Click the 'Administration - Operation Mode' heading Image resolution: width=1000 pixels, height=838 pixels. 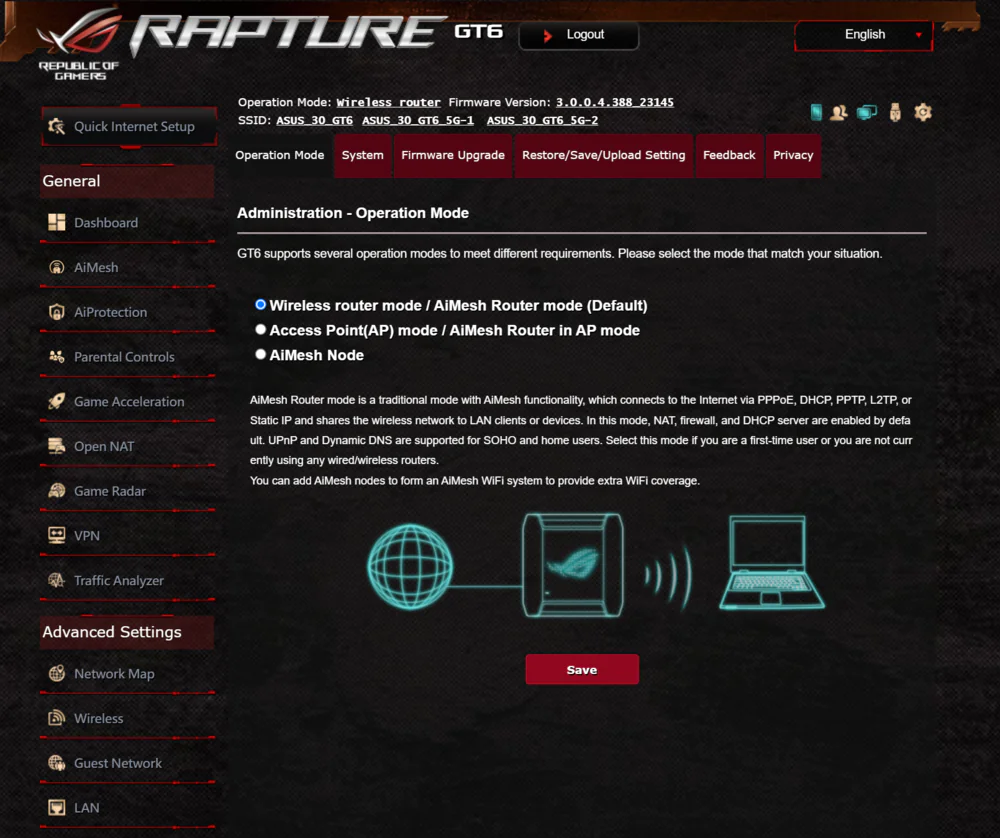(x=353, y=213)
